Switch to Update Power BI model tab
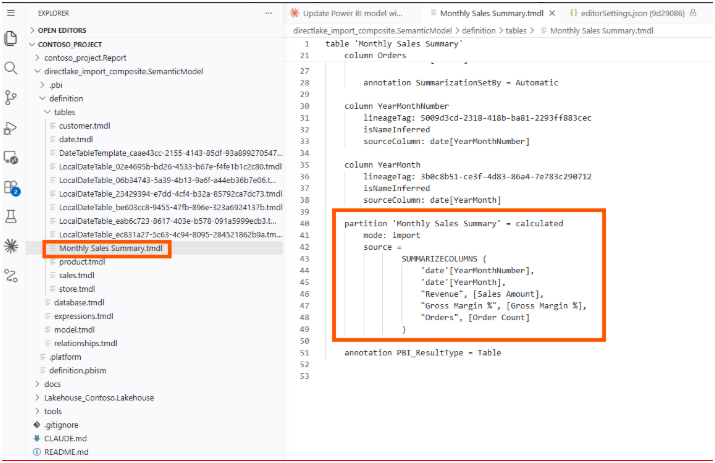Viewport: 715px width, 463px height. (x=352, y=13)
